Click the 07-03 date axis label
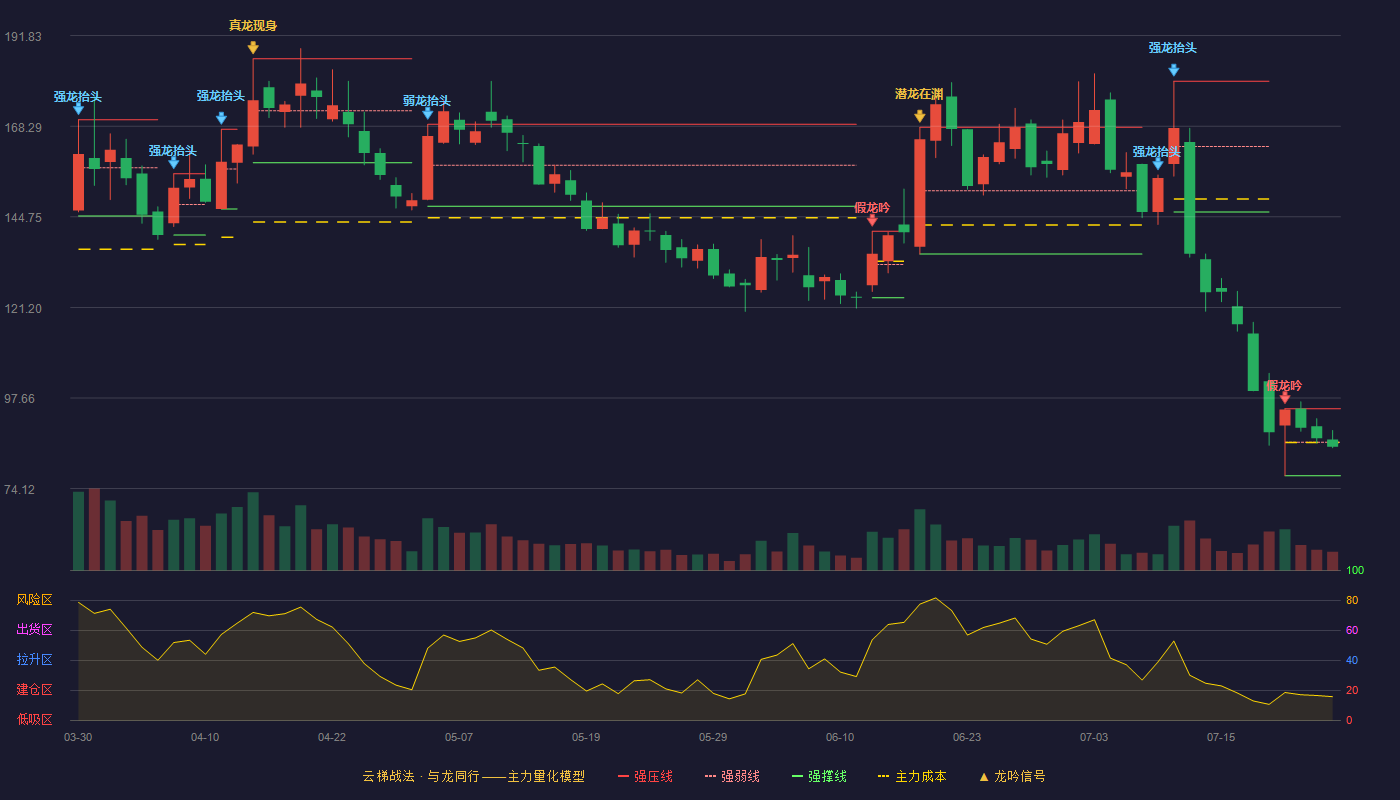The image size is (1400, 800). (1094, 737)
